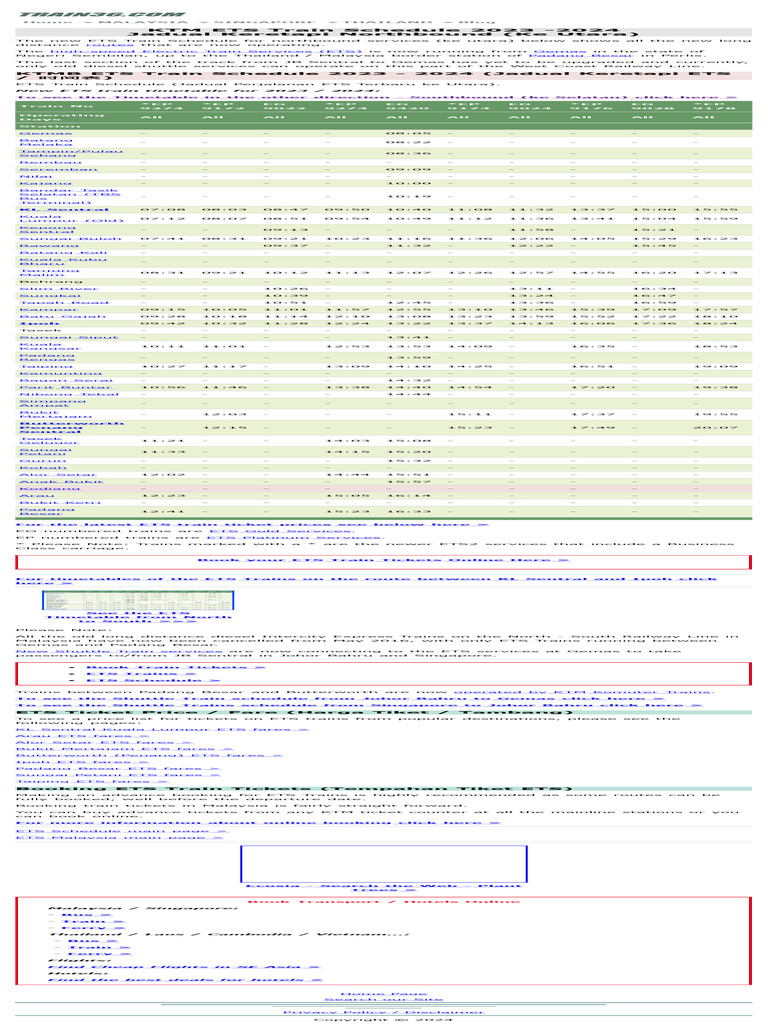Follow the New Shuttle Train services link

pyautogui.click(x=120, y=650)
